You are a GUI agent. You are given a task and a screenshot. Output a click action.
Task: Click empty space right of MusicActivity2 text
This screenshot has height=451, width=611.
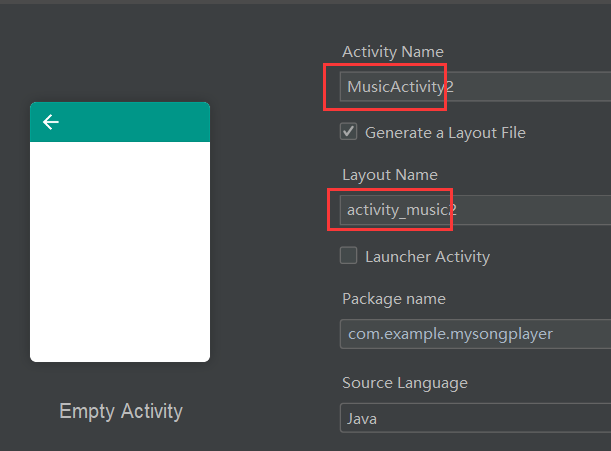click(540, 87)
